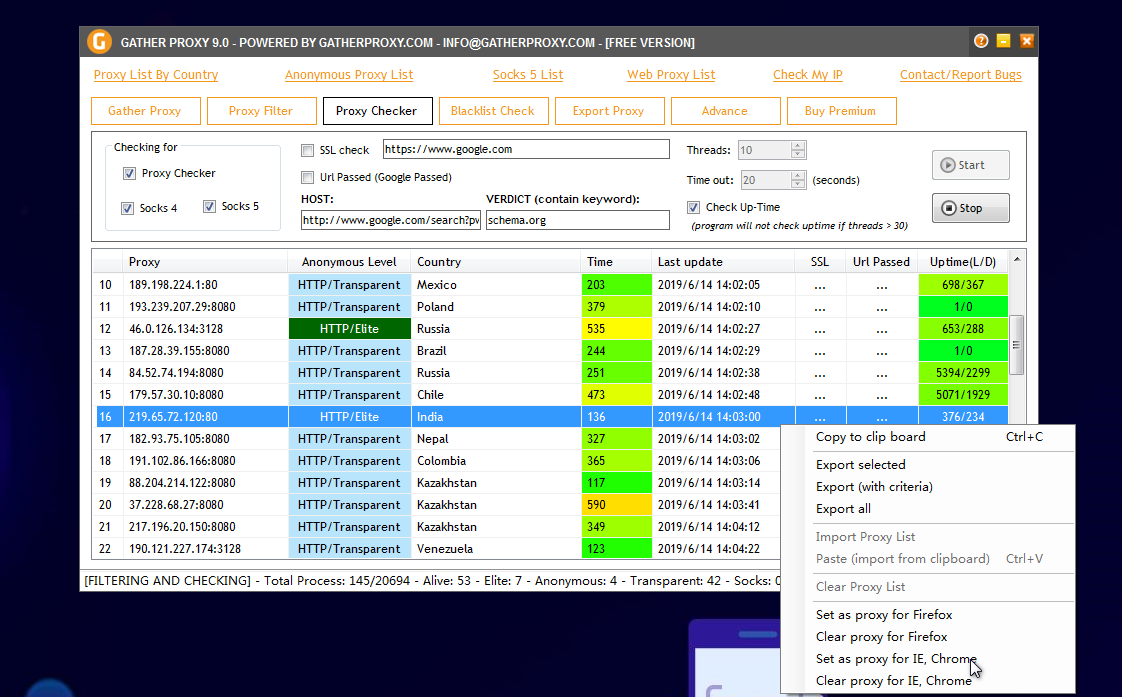The height and width of the screenshot is (697, 1122).
Task: Select proxy 187.28.39.155:8080 row
Action: 551,351
